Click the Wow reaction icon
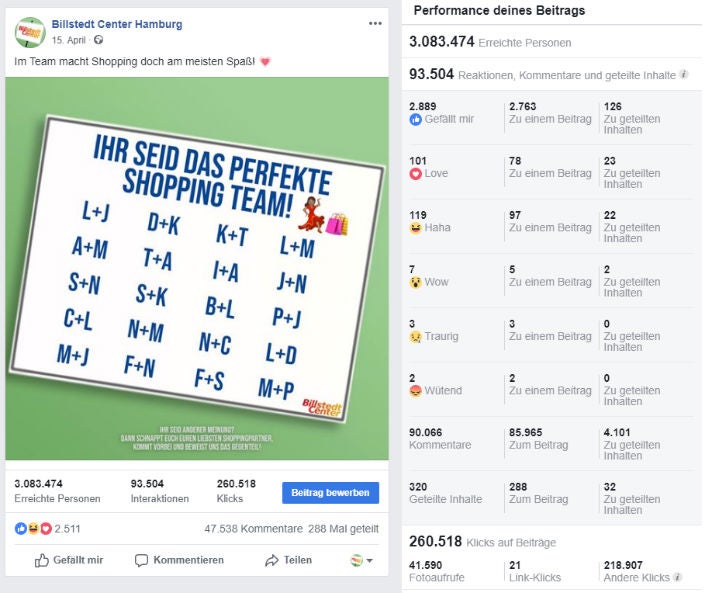Viewport: 712px width, 593px height. 416,283
